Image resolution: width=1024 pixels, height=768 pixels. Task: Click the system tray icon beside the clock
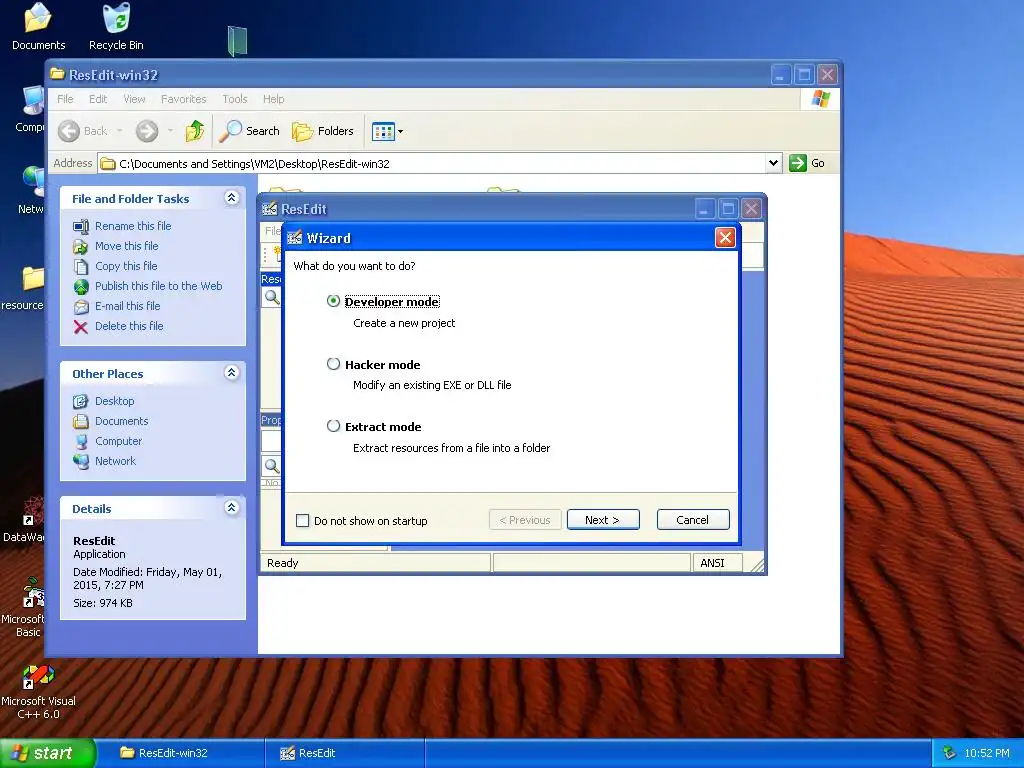950,753
